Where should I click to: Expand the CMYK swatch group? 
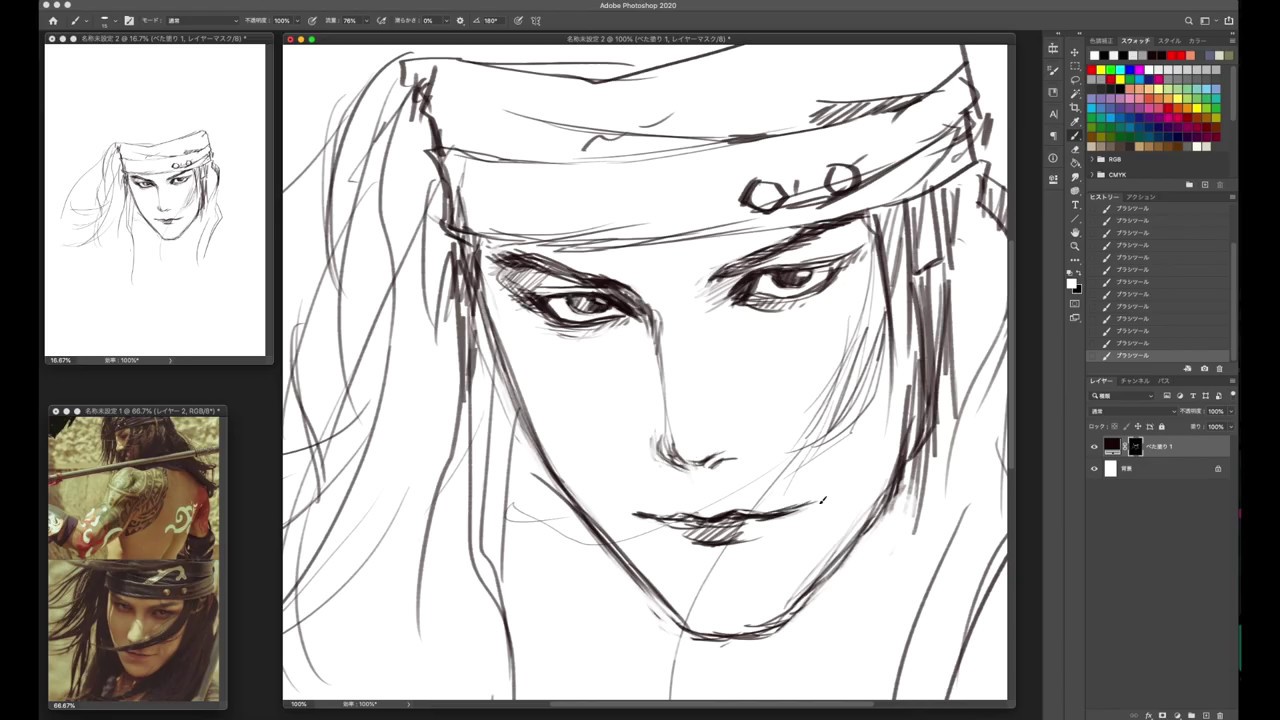pyautogui.click(x=1092, y=175)
